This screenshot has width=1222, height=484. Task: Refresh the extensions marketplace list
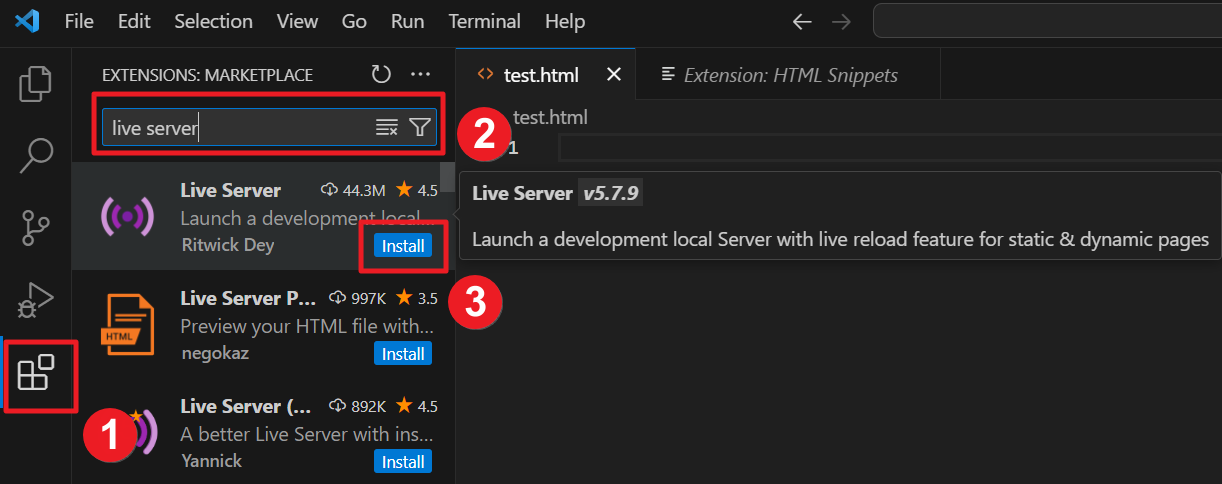(381, 74)
